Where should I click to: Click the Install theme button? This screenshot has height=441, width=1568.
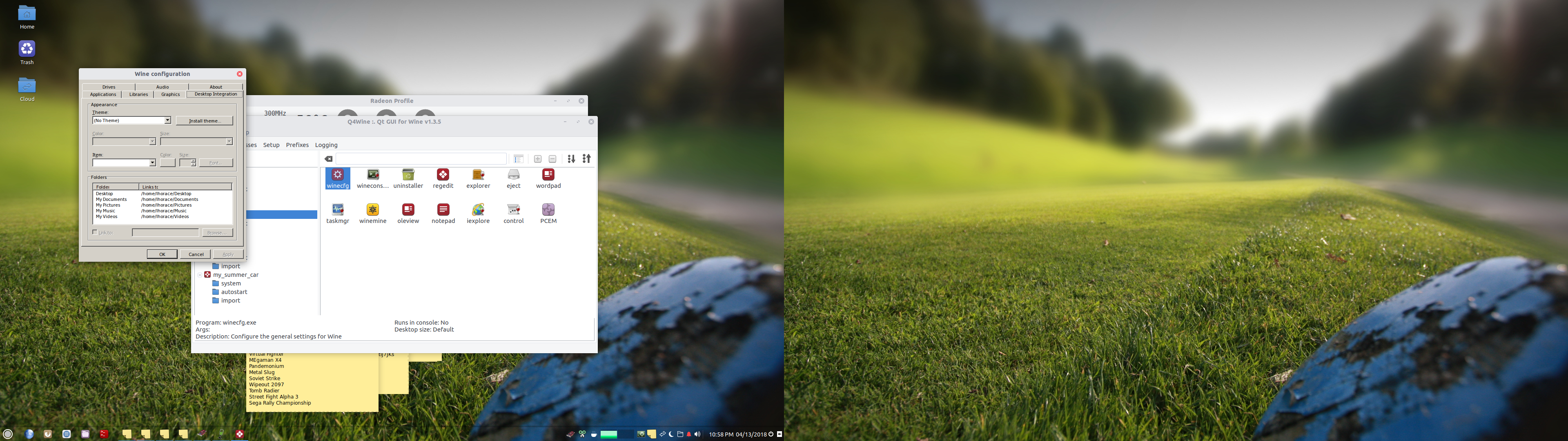point(205,120)
